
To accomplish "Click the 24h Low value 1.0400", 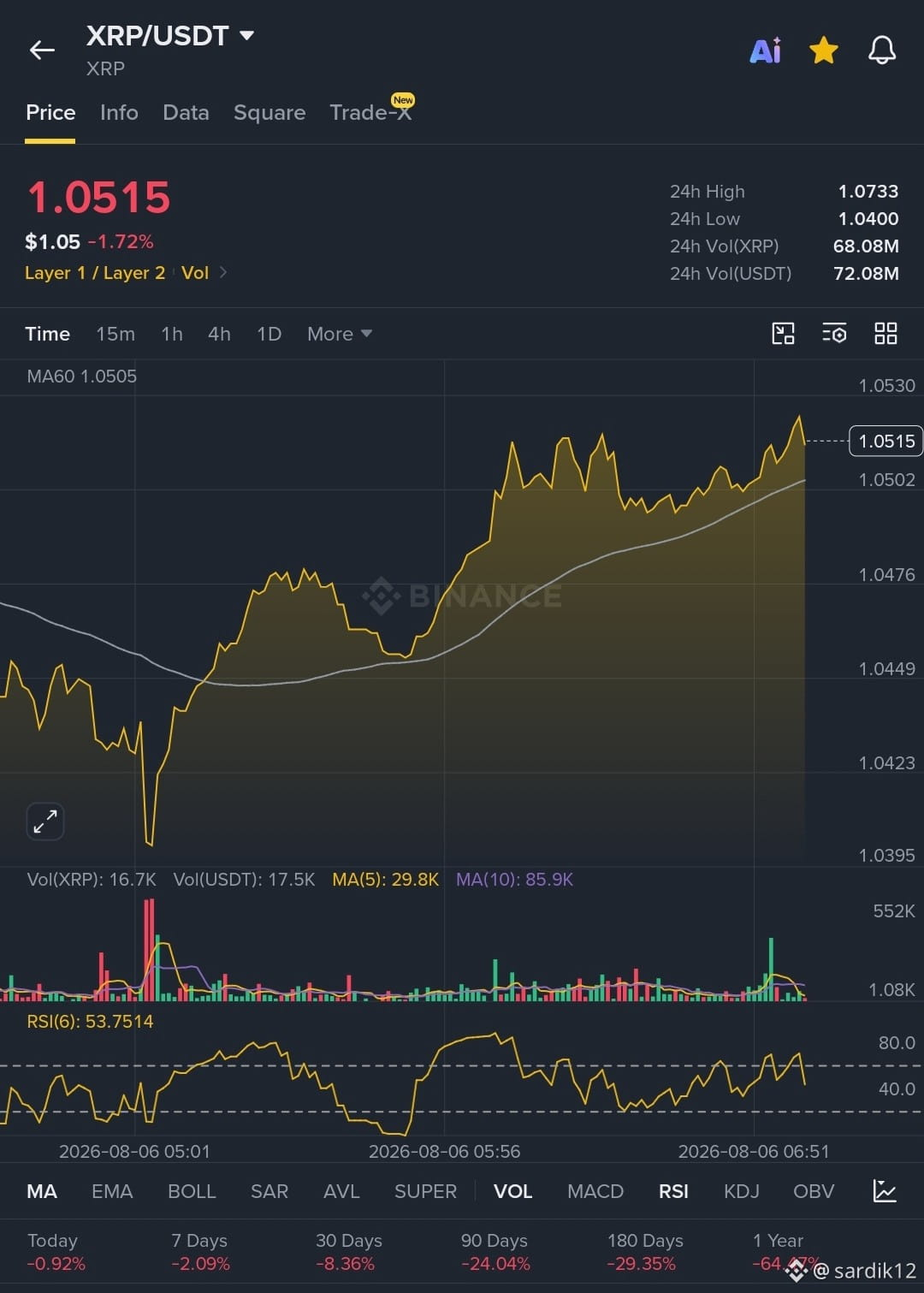I will [868, 219].
